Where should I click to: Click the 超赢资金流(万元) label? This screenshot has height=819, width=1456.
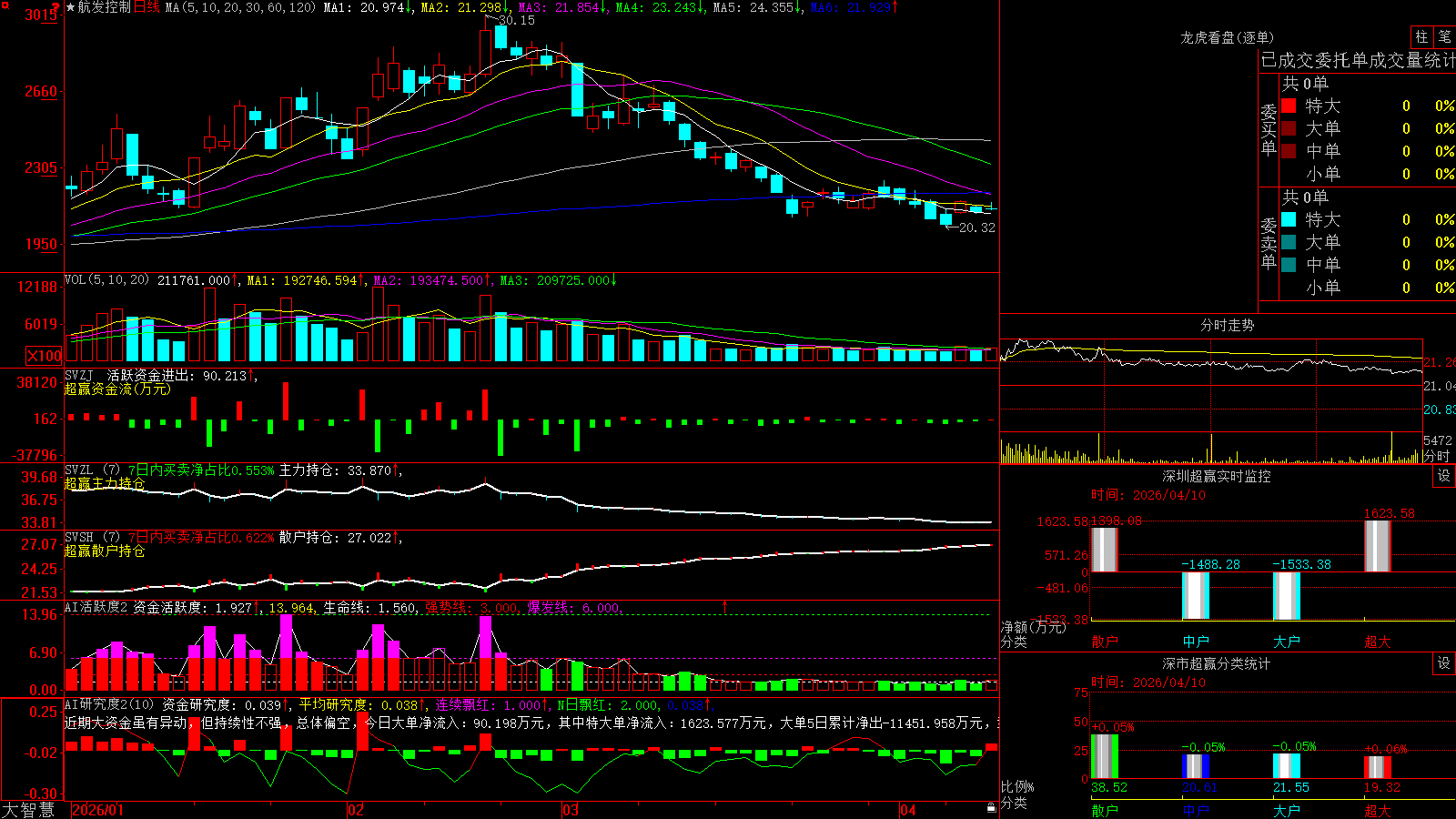click(117, 389)
